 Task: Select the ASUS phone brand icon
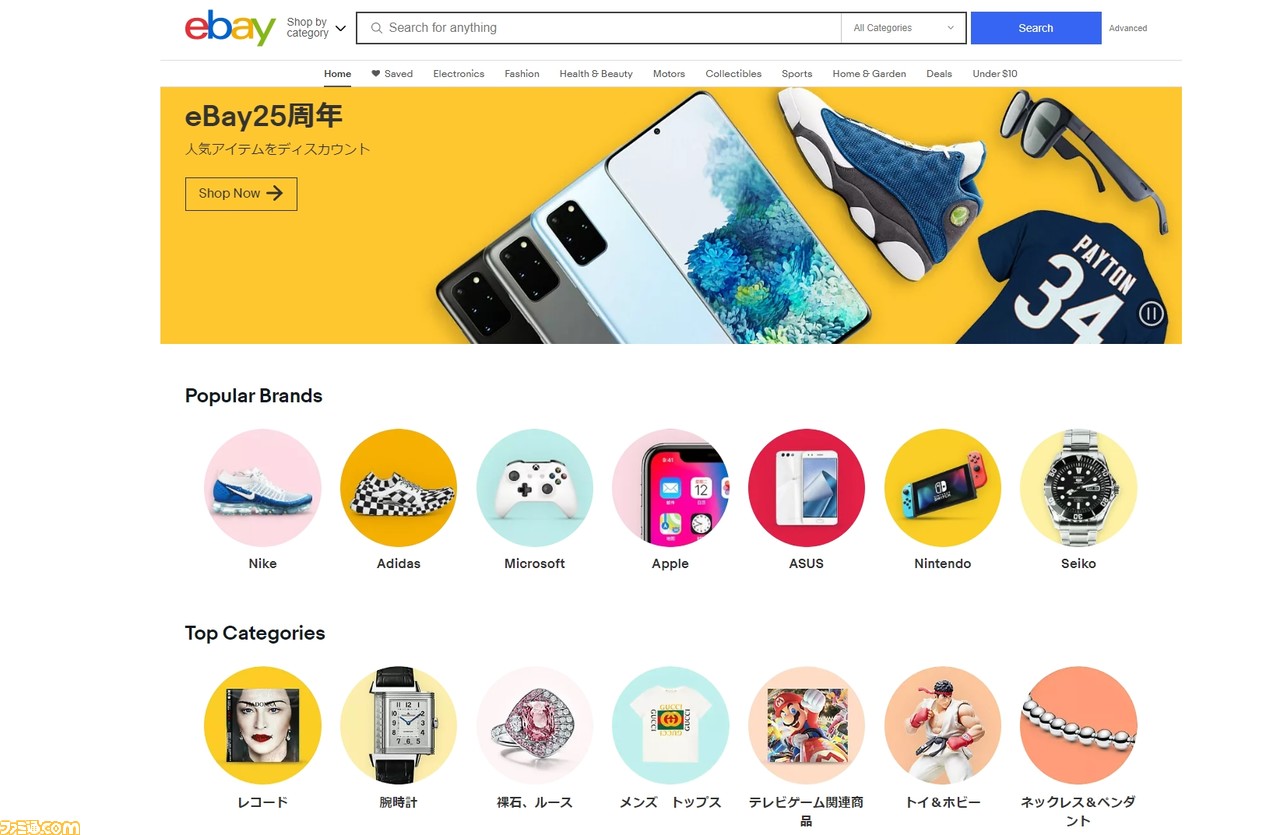(x=806, y=488)
